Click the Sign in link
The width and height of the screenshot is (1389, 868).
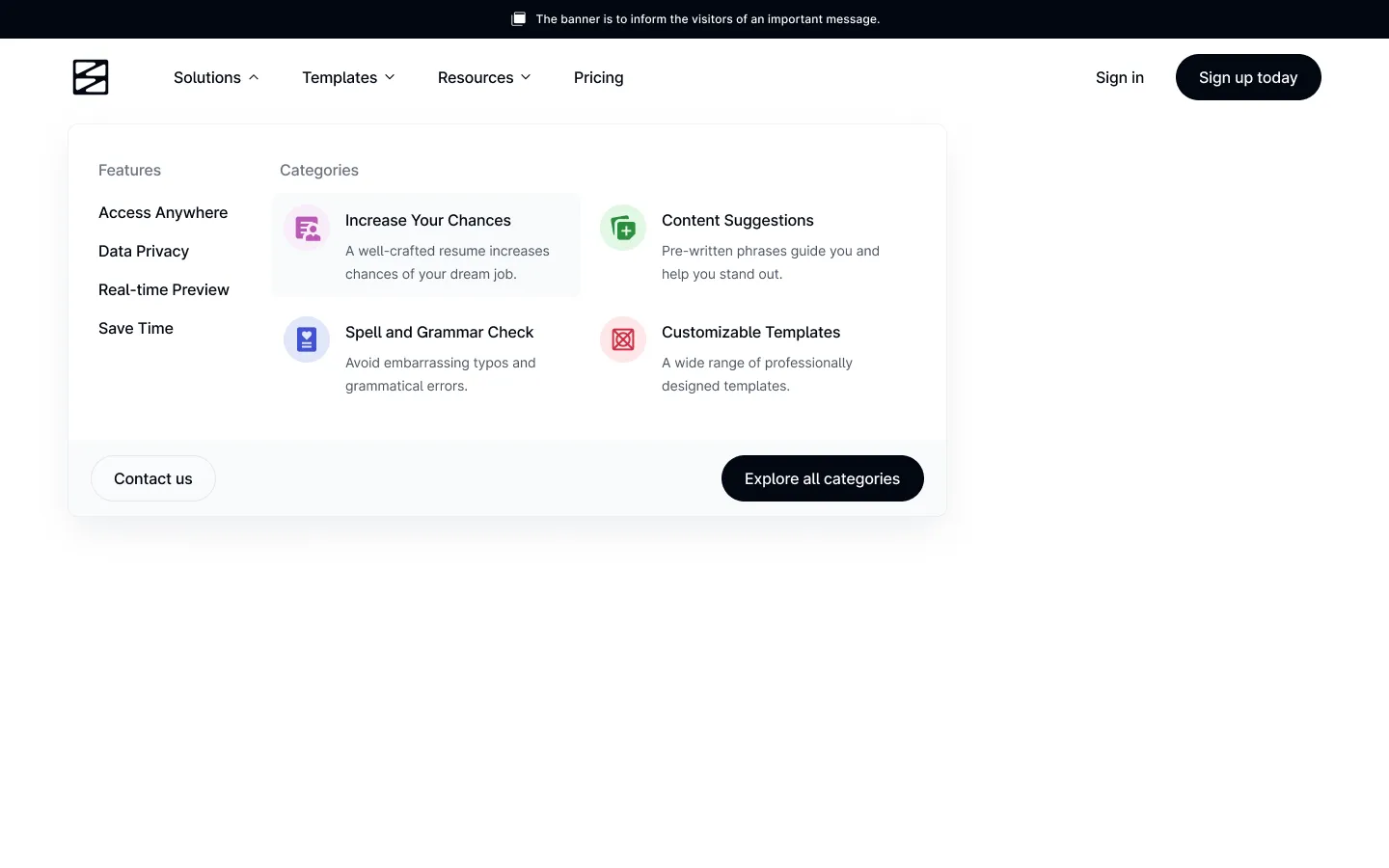[x=1120, y=77]
